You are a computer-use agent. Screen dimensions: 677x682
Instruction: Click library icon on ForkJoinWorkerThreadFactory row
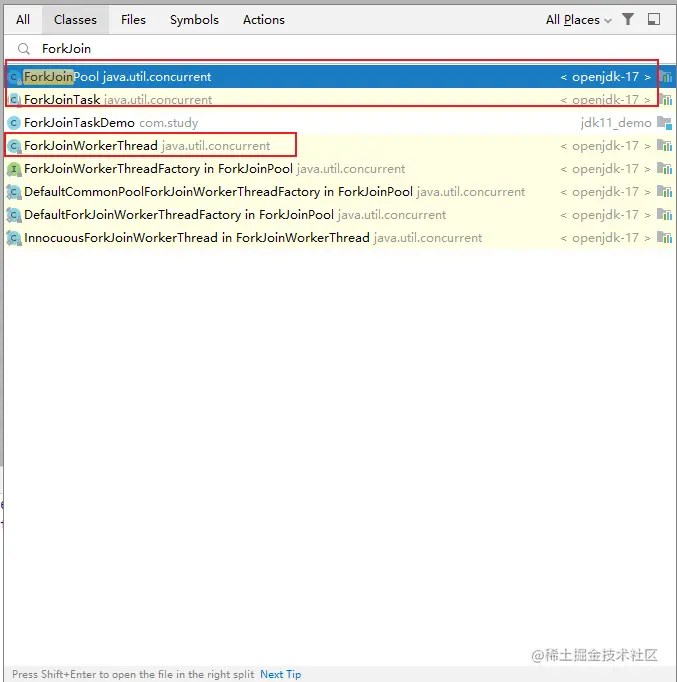pyautogui.click(x=665, y=169)
